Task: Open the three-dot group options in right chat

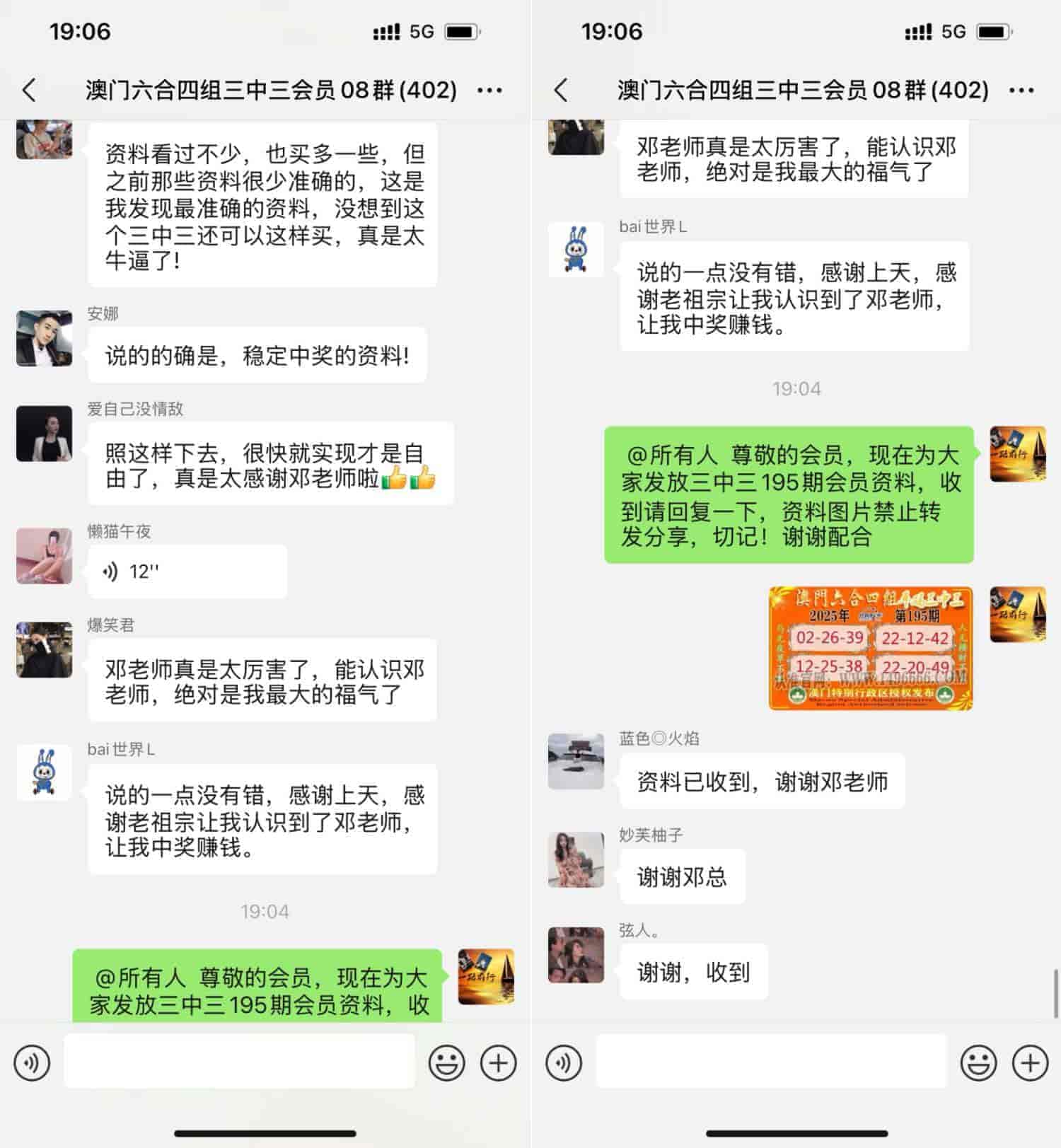Action: pyautogui.click(x=1021, y=91)
